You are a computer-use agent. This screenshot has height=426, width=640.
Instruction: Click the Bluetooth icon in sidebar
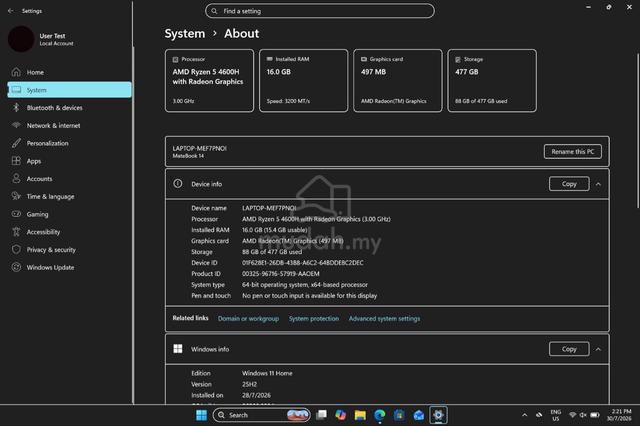(16, 107)
